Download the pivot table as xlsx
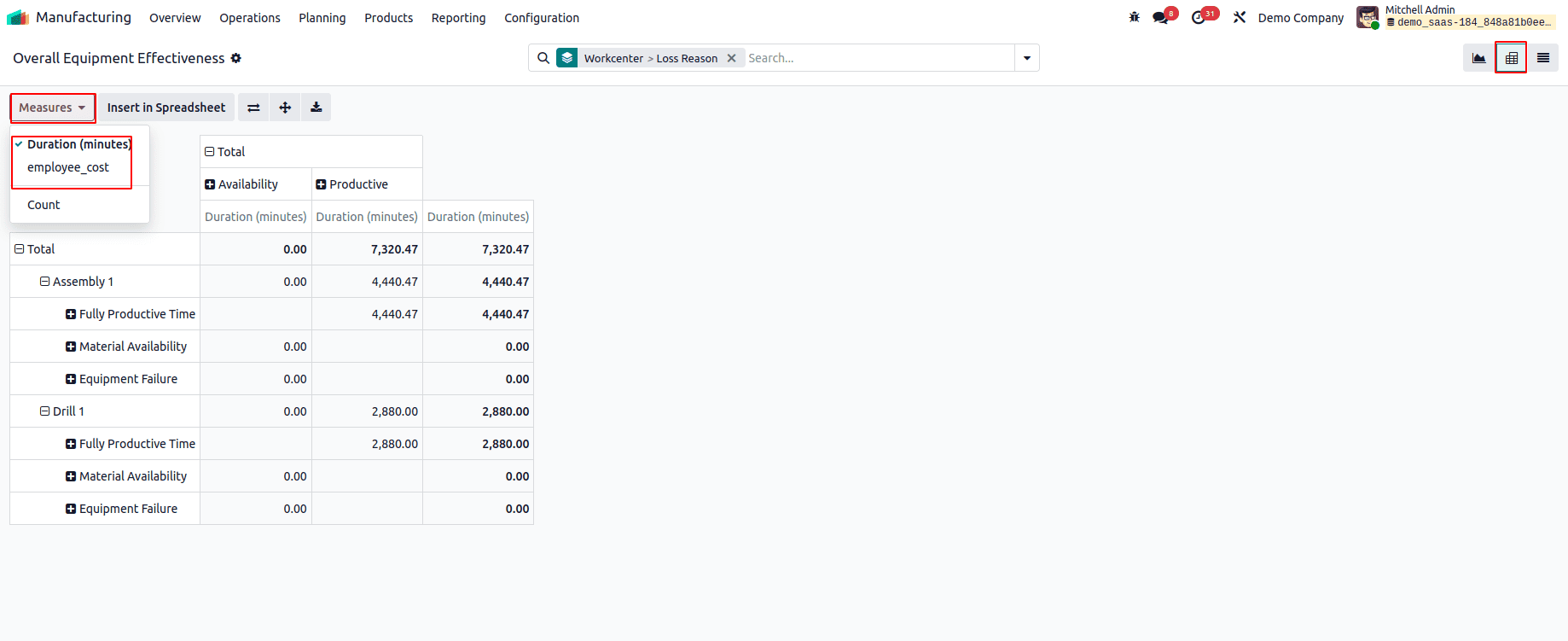This screenshot has height=641, width=1568. coord(316,108)
